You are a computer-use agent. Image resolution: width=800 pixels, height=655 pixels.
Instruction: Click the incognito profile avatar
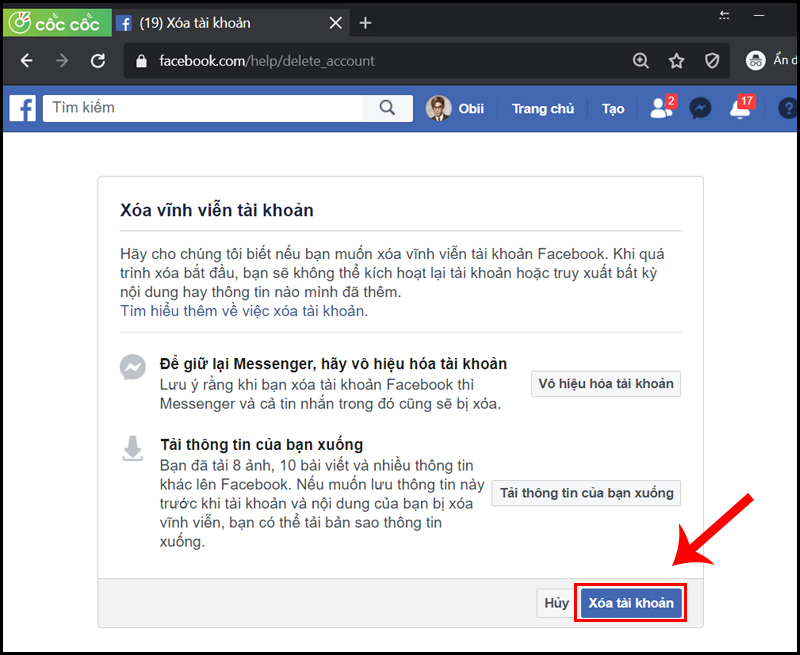click(755, 60)
